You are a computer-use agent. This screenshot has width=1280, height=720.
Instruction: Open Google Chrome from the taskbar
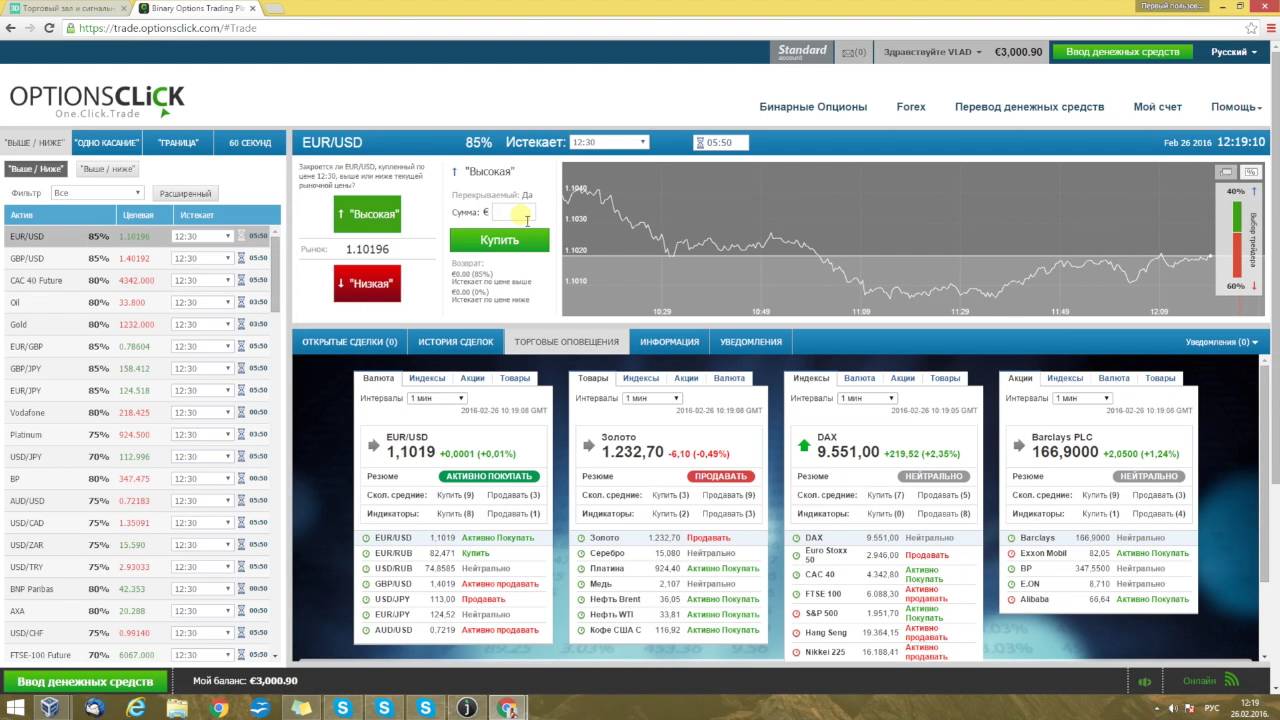[x=220, y=708]
